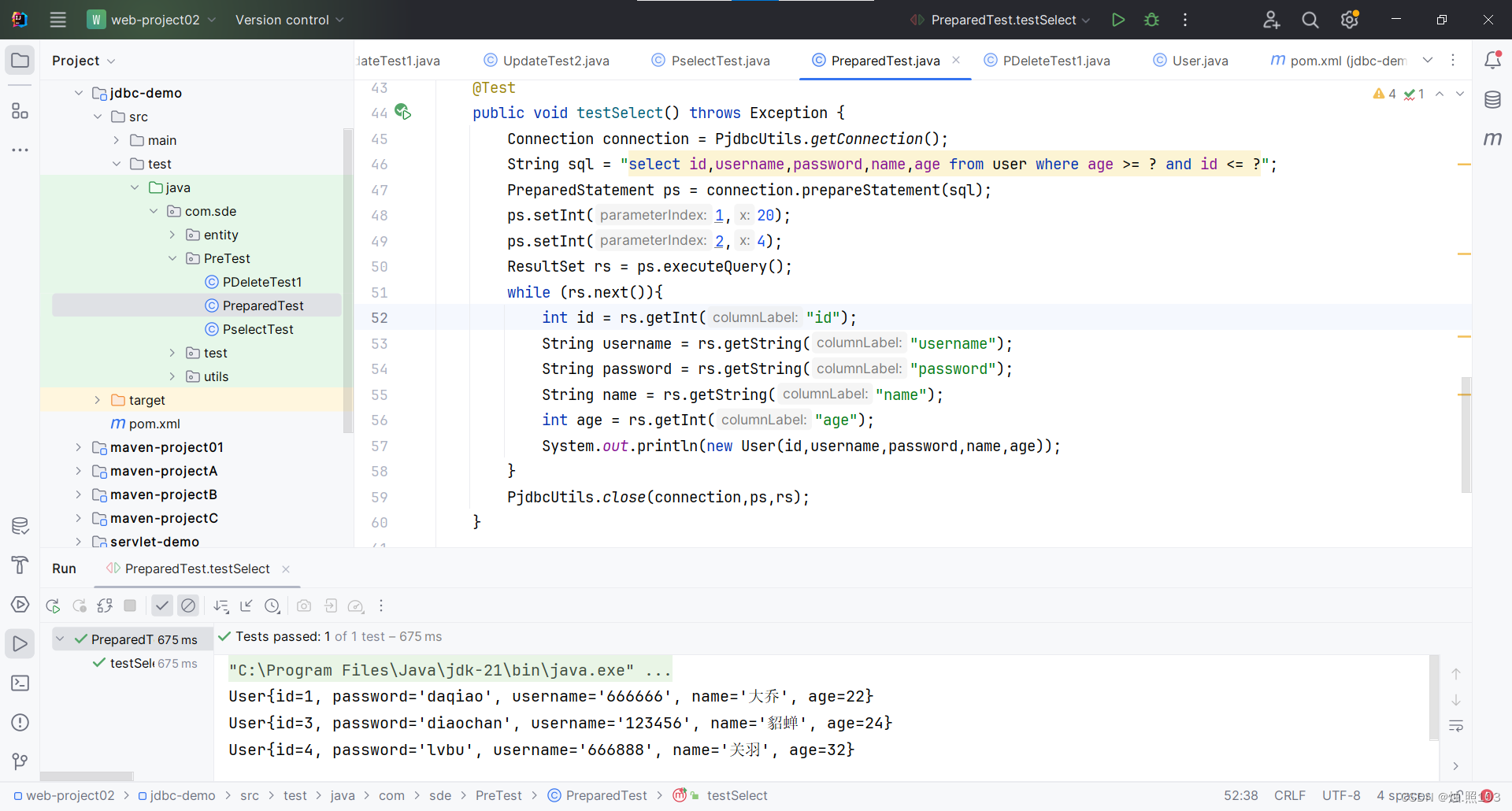This screenshot has width=1512, height=811.
Task: Expand the entity package
Action: tap(172, 235)
